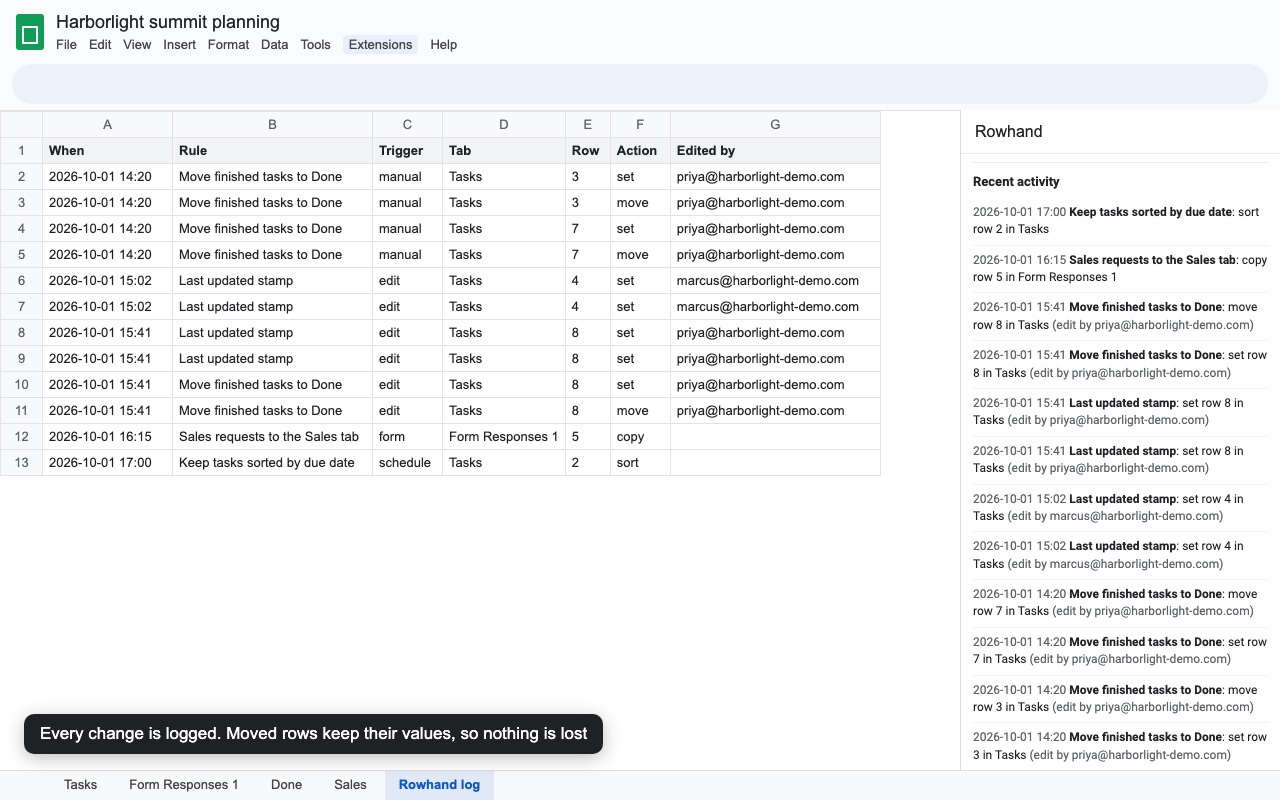Screen dimensions: 1280x800
Task: Select the "Keep tasks sorted by due date" grid cell
Action: click(x=272, y=463)
